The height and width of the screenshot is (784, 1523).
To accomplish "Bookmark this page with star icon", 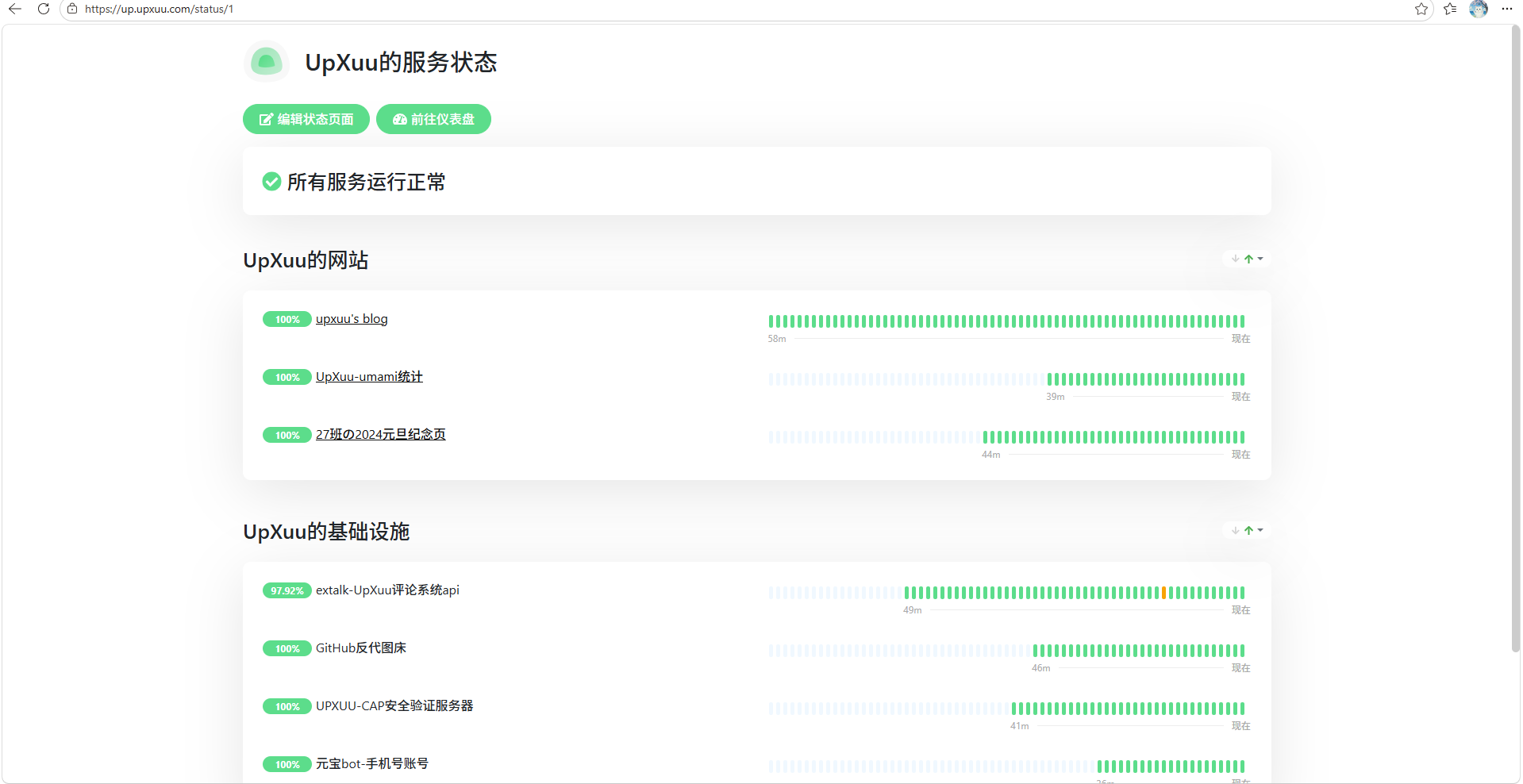I will (1421, 9).
